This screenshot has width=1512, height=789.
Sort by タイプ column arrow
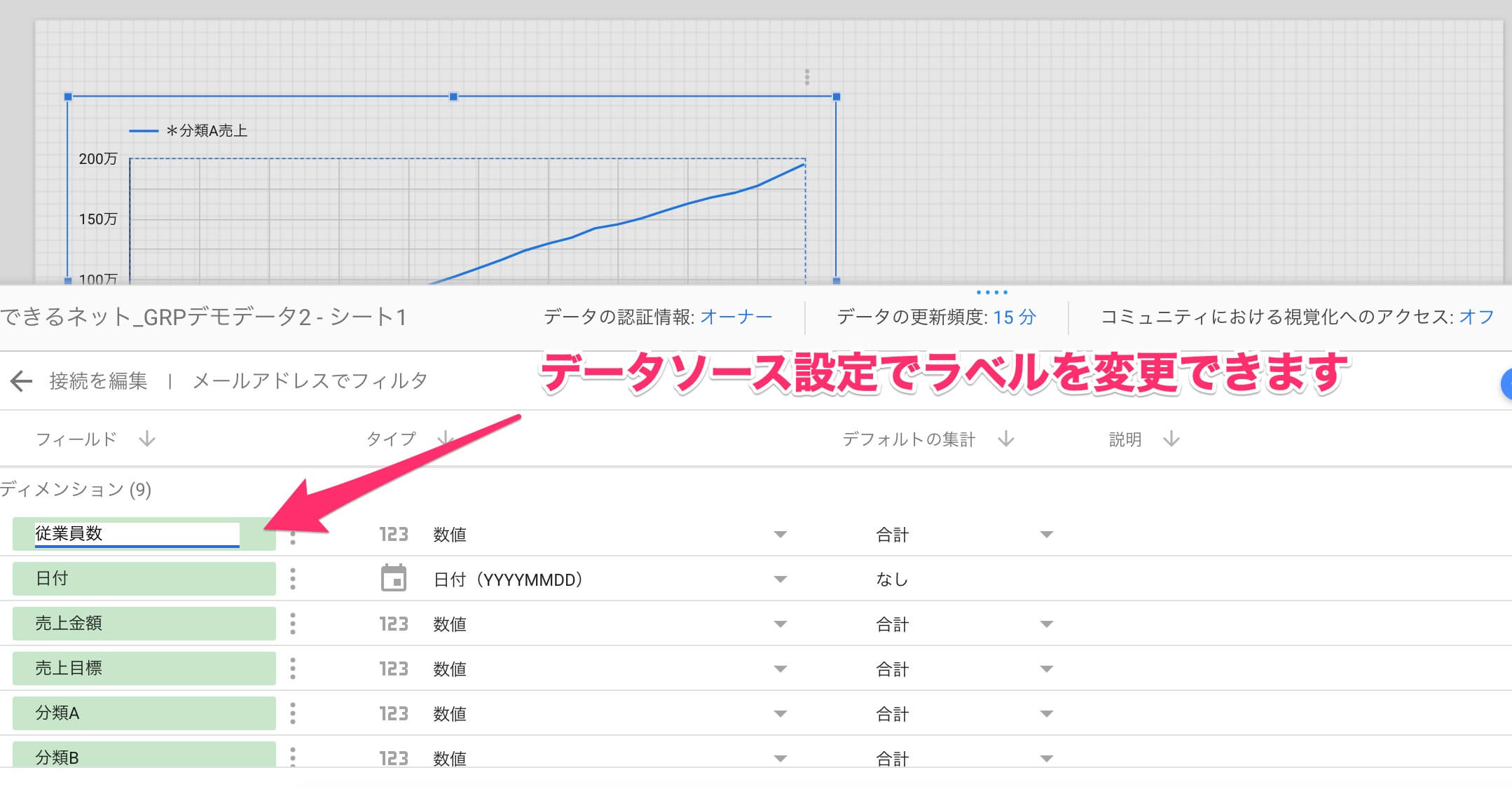click(x=444, y=439)
